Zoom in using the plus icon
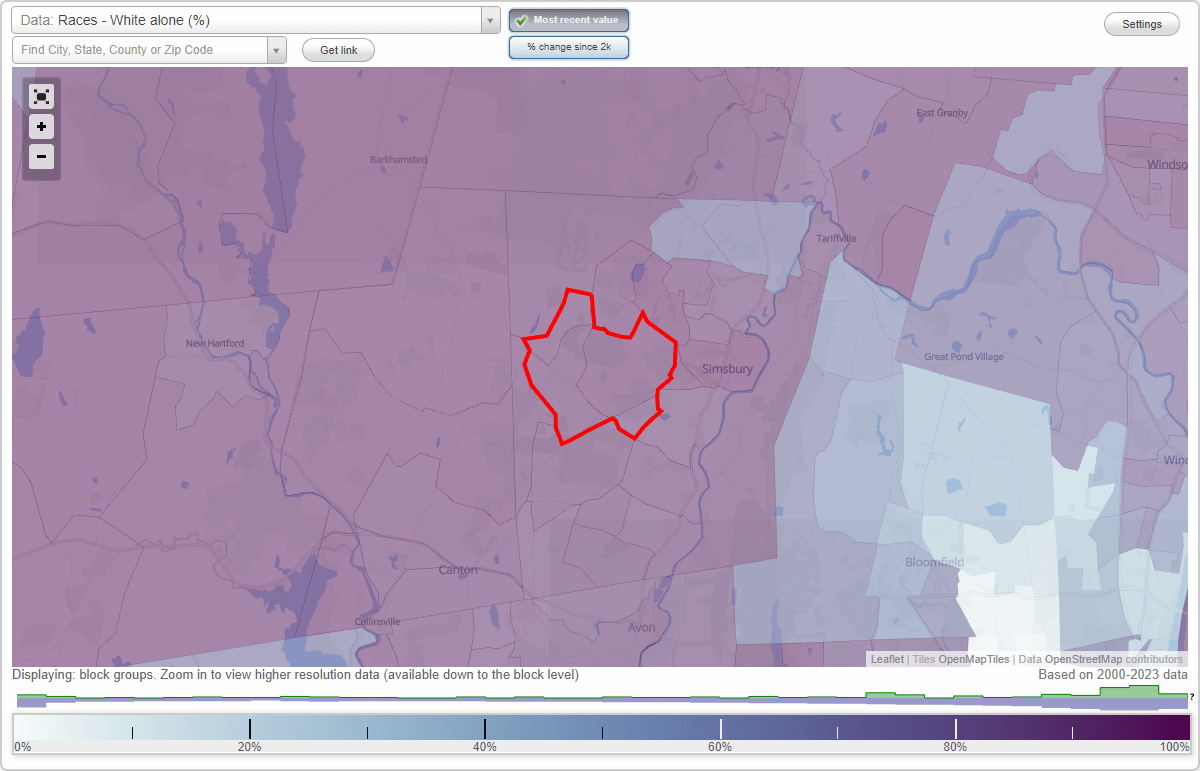Screen dimensions: 1200x771 point(41,127)
